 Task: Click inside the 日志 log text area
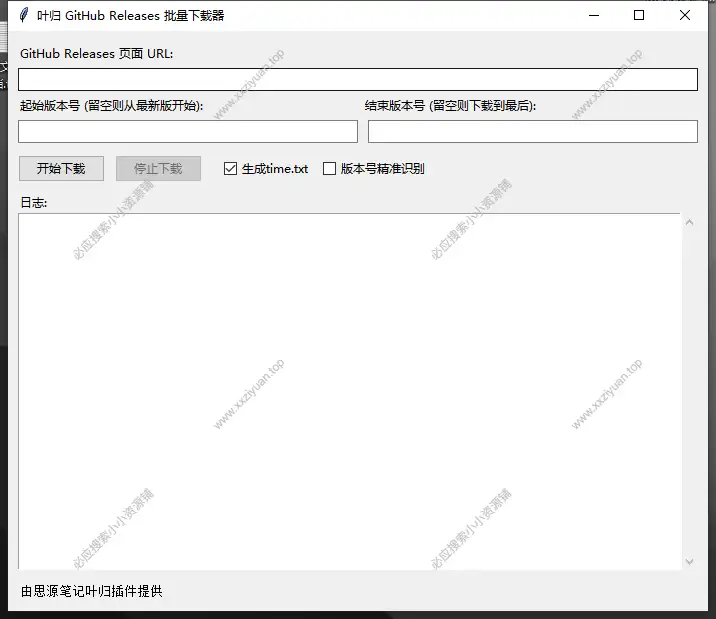[348, 390]
